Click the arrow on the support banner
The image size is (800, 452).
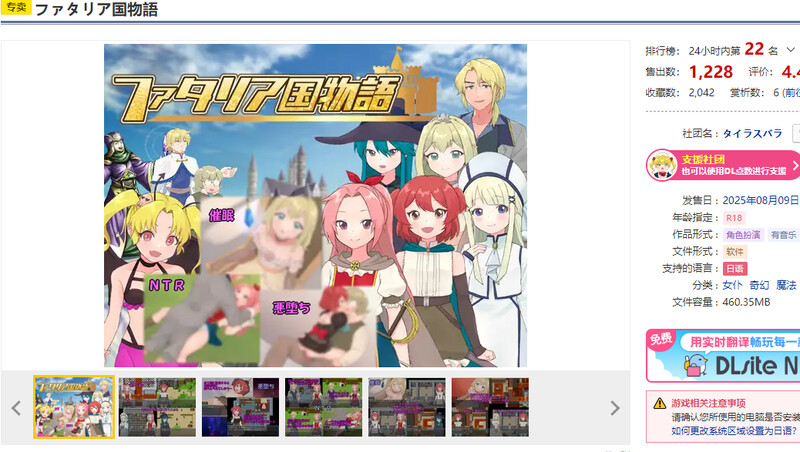pyautogui.click(x=795, y=165)
